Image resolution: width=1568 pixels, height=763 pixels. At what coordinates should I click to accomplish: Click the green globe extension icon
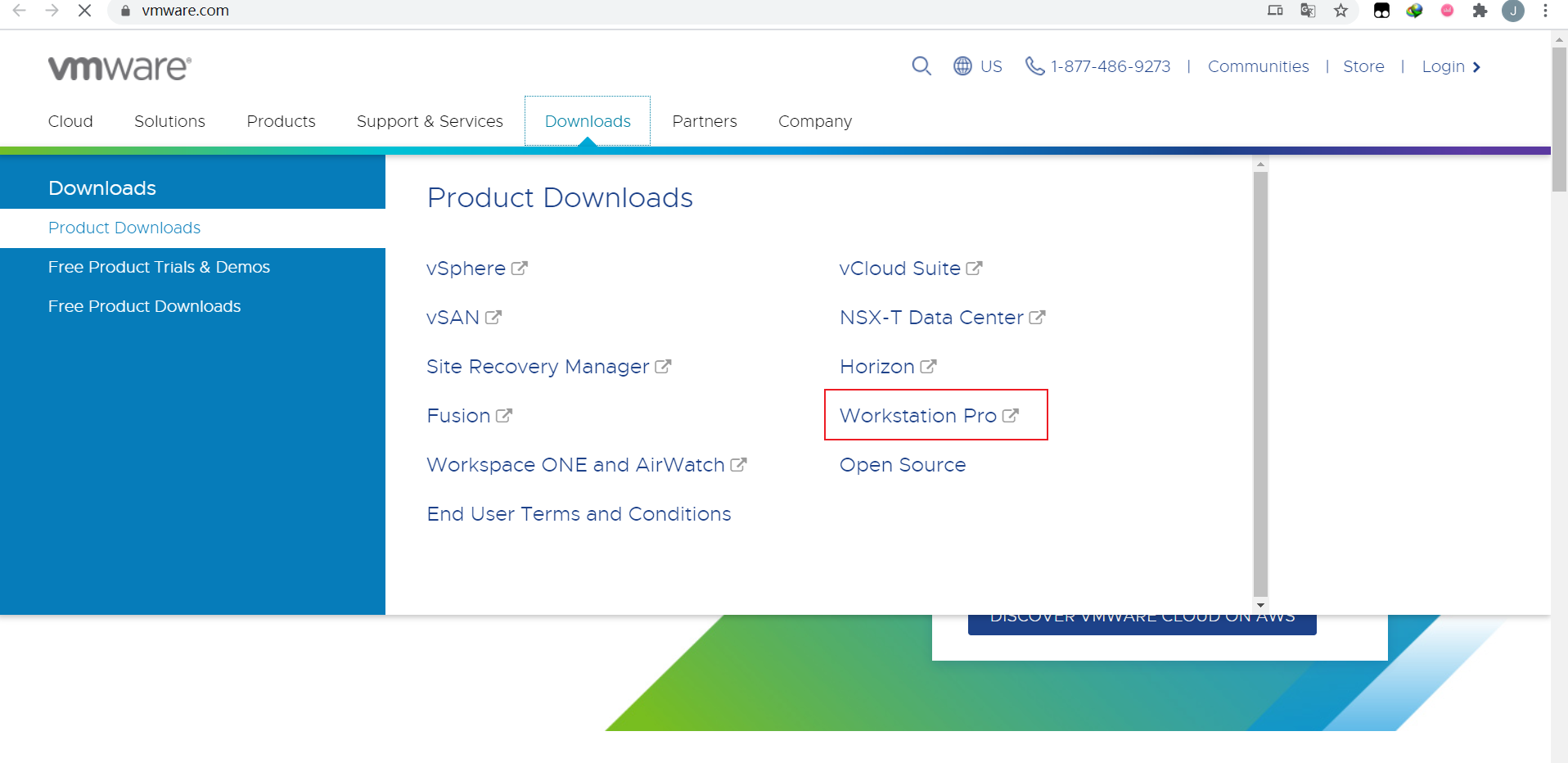(x=1414, y=11)
